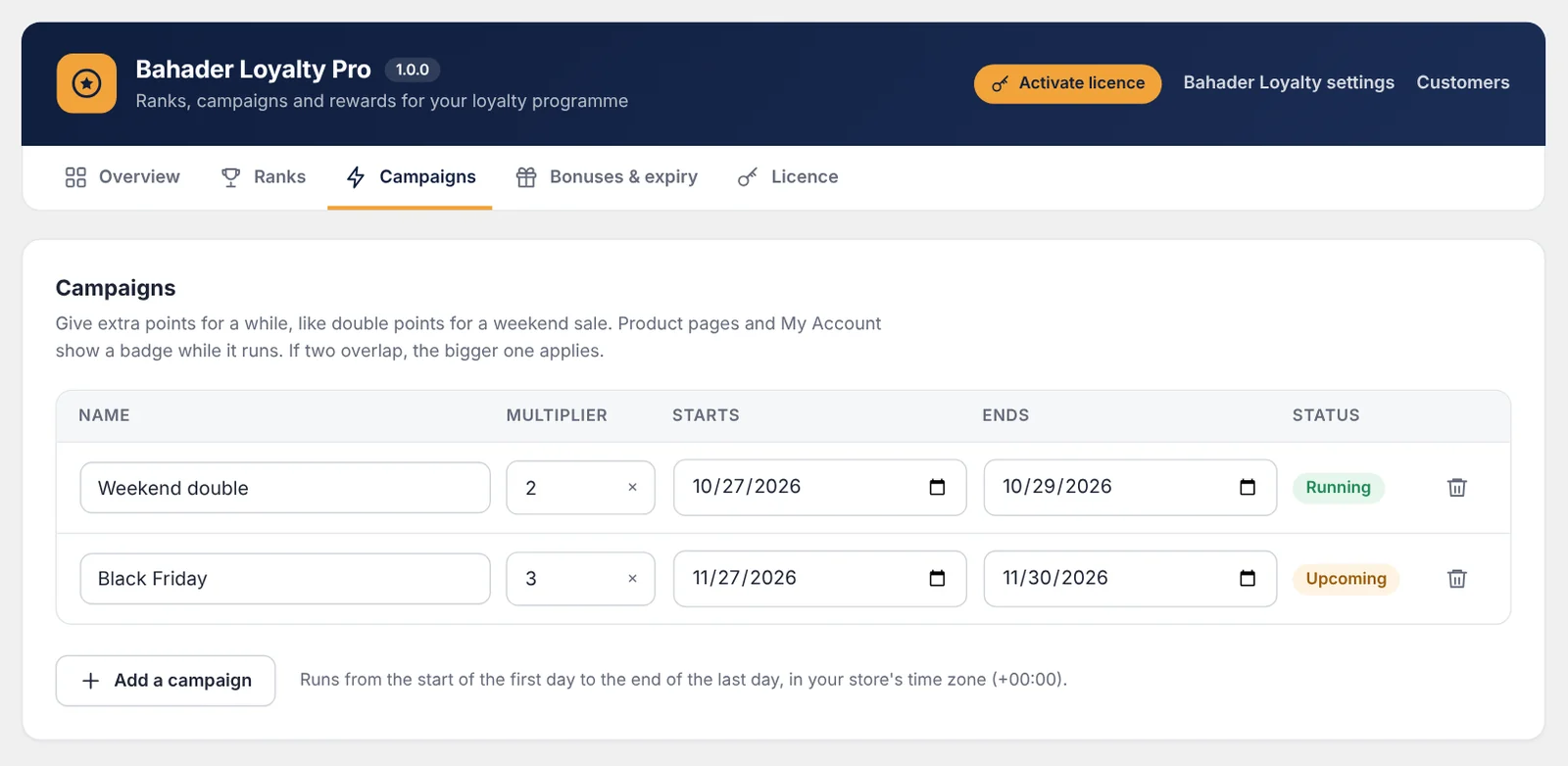This screenshot has width=1568, height=766.
Task: Open the Overview tab
Action: (x=122, y=177)
